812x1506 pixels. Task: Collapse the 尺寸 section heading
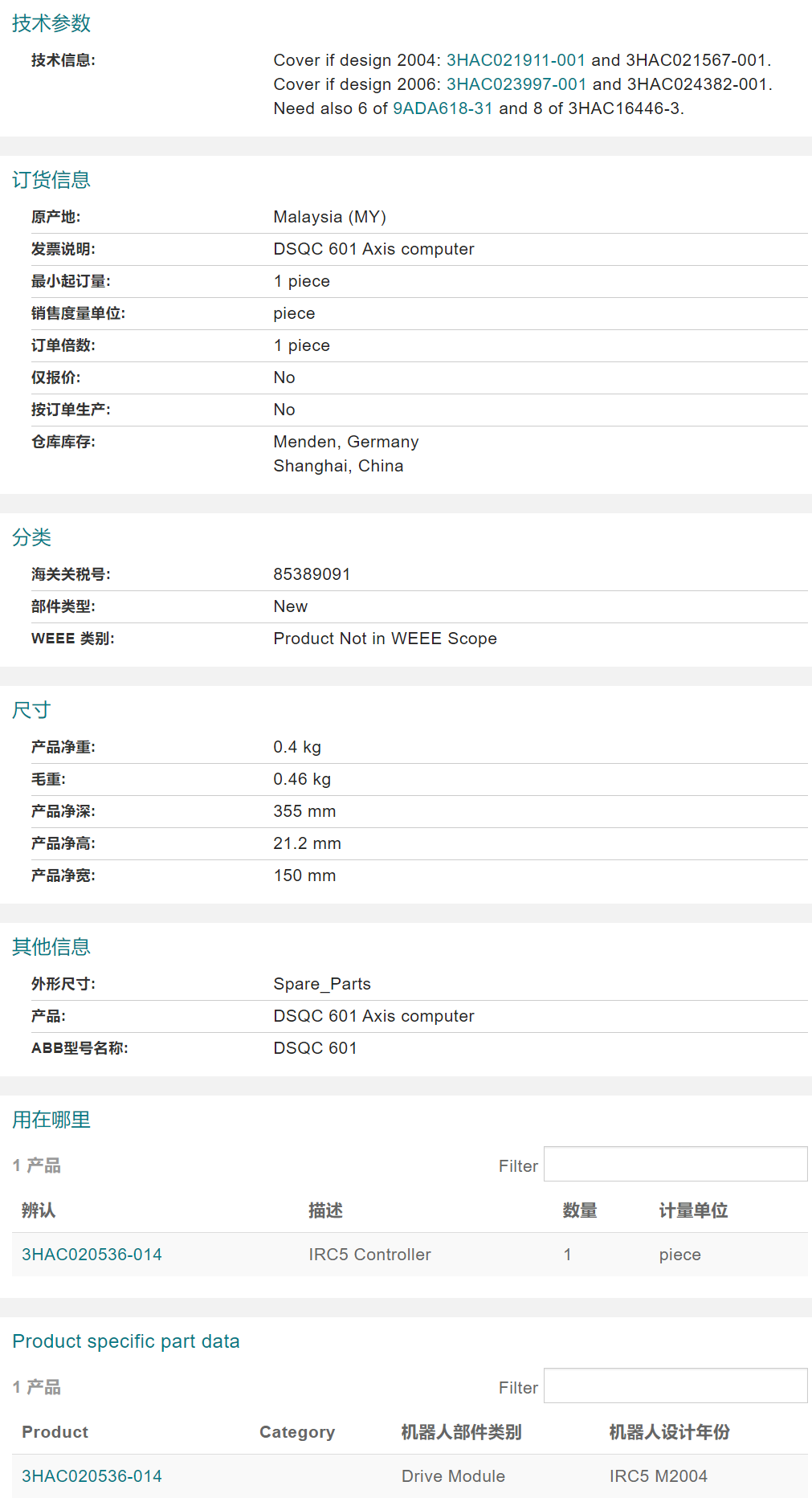point(31,710)
